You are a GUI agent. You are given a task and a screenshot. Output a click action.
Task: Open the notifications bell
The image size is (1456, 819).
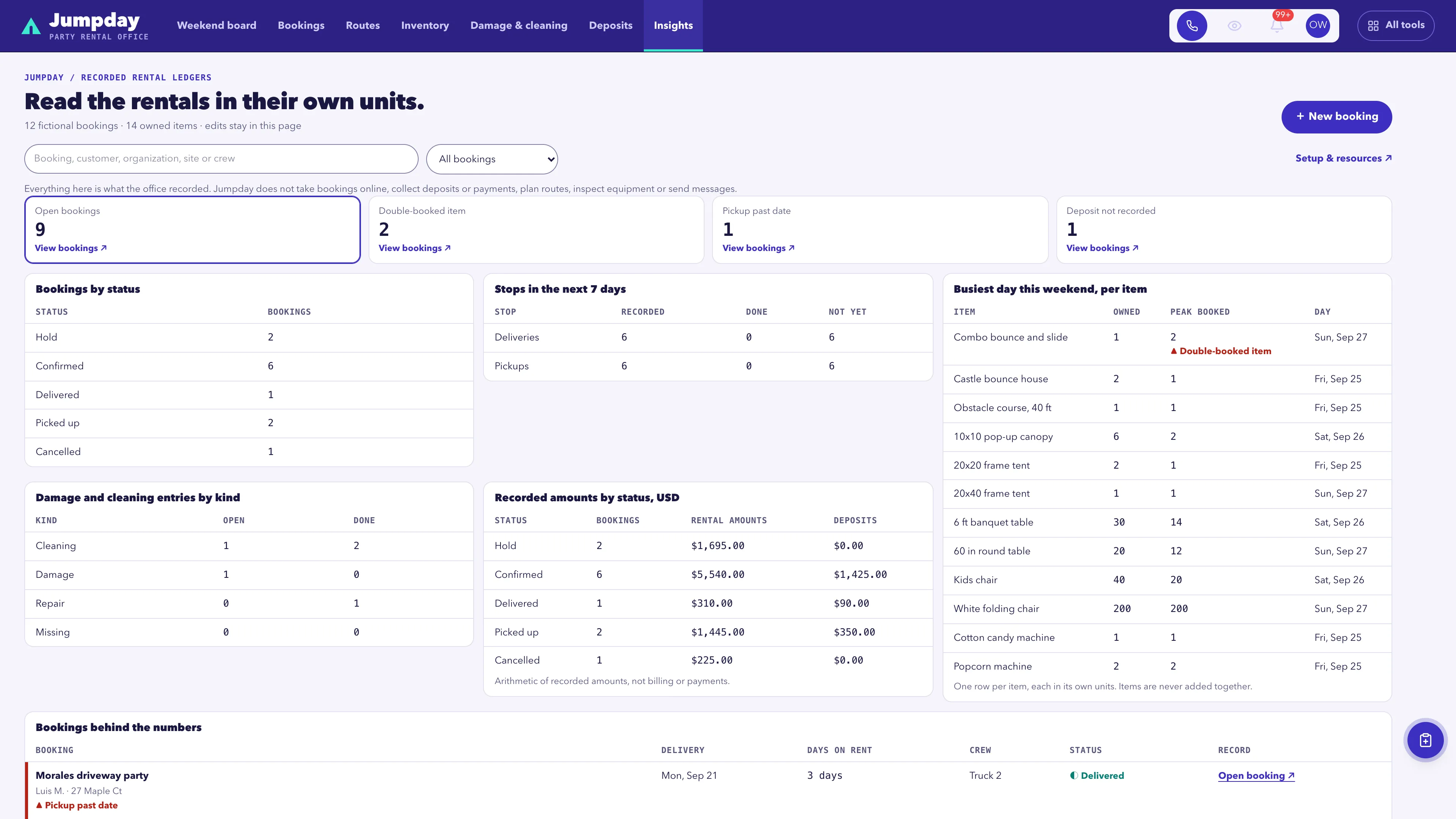(1277, 25)
